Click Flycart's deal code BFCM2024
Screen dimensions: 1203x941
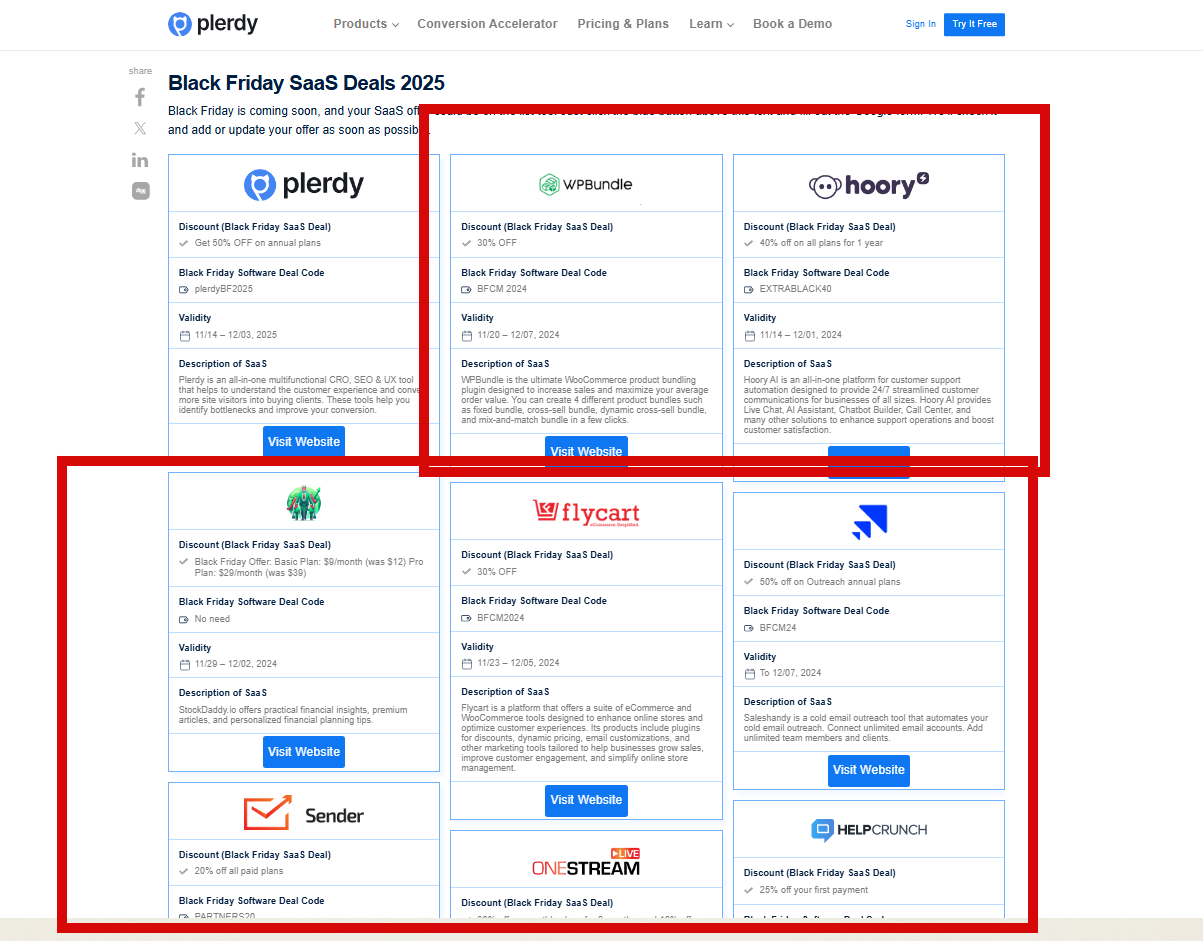point(501,618)
